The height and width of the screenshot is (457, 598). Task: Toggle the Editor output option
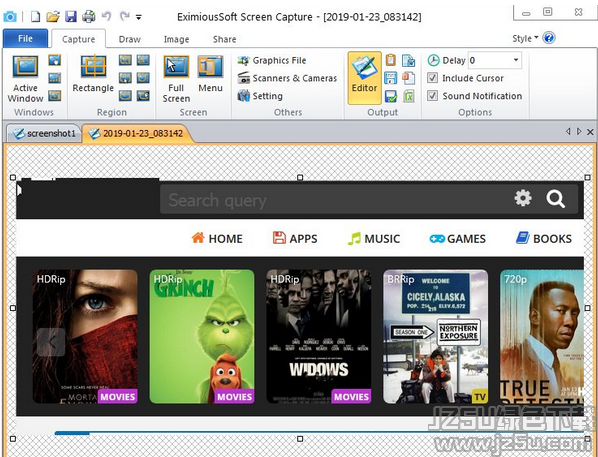pyautogui.click(x=364, y=78)
